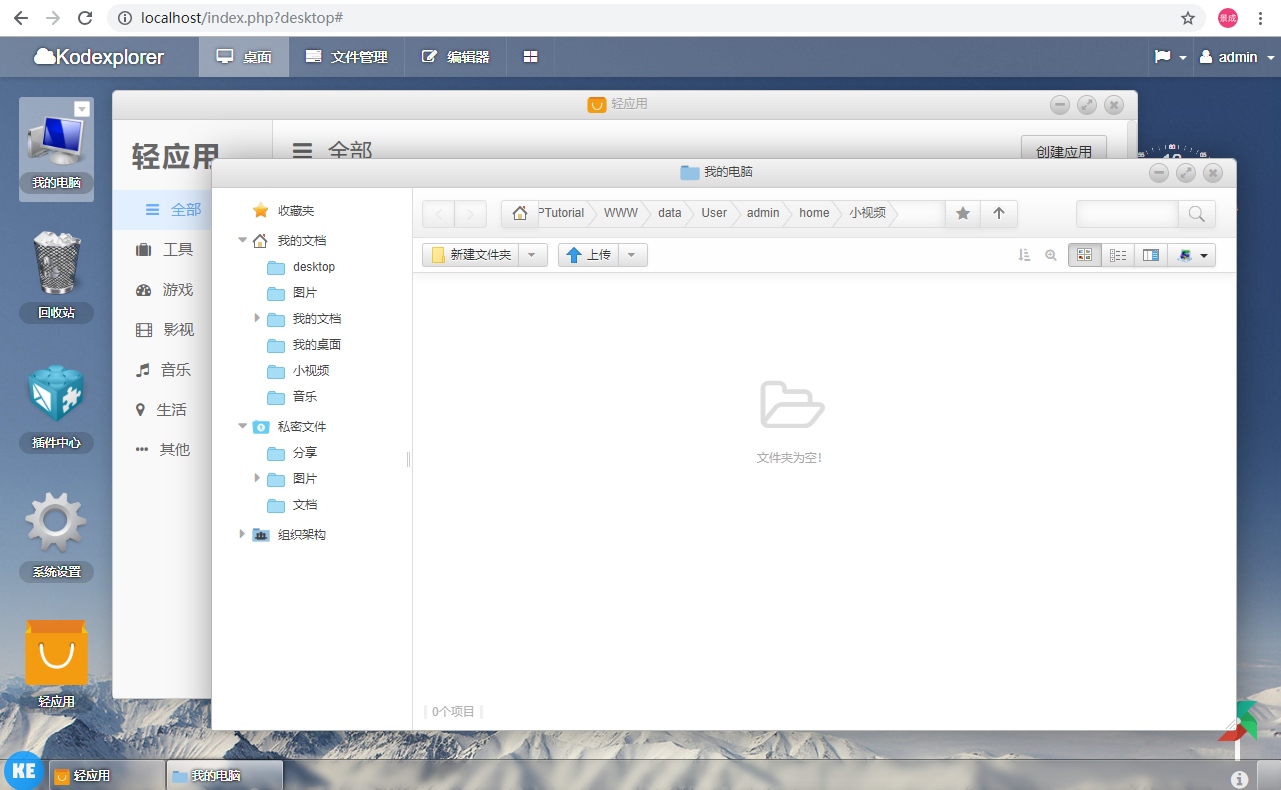This screenshot has height=790, width=1281.
Task: Open the 编辑器 top menu tab
Action: click(x=455, y=57)
